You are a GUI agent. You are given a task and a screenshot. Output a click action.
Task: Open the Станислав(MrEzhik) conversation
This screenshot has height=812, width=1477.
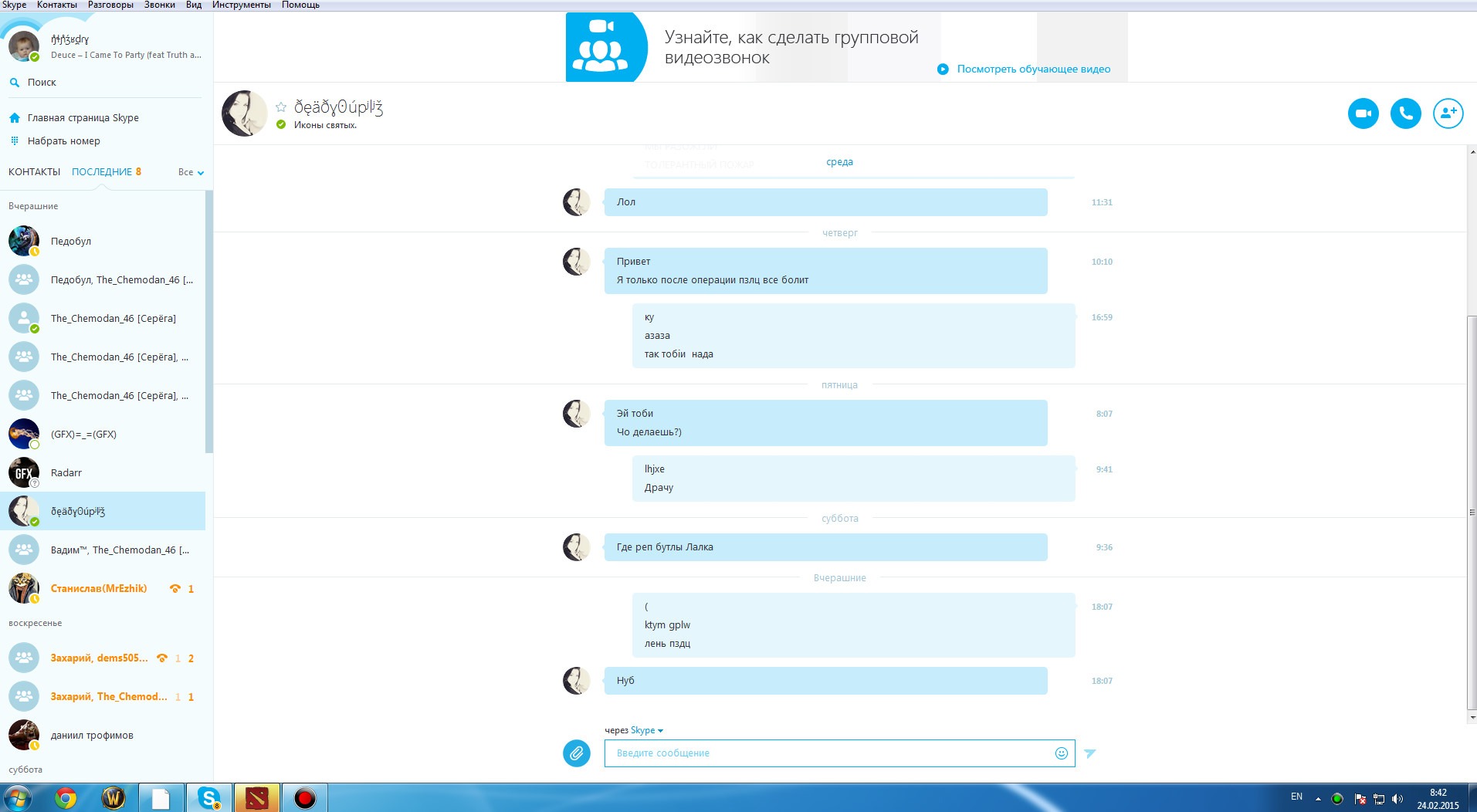99,588
